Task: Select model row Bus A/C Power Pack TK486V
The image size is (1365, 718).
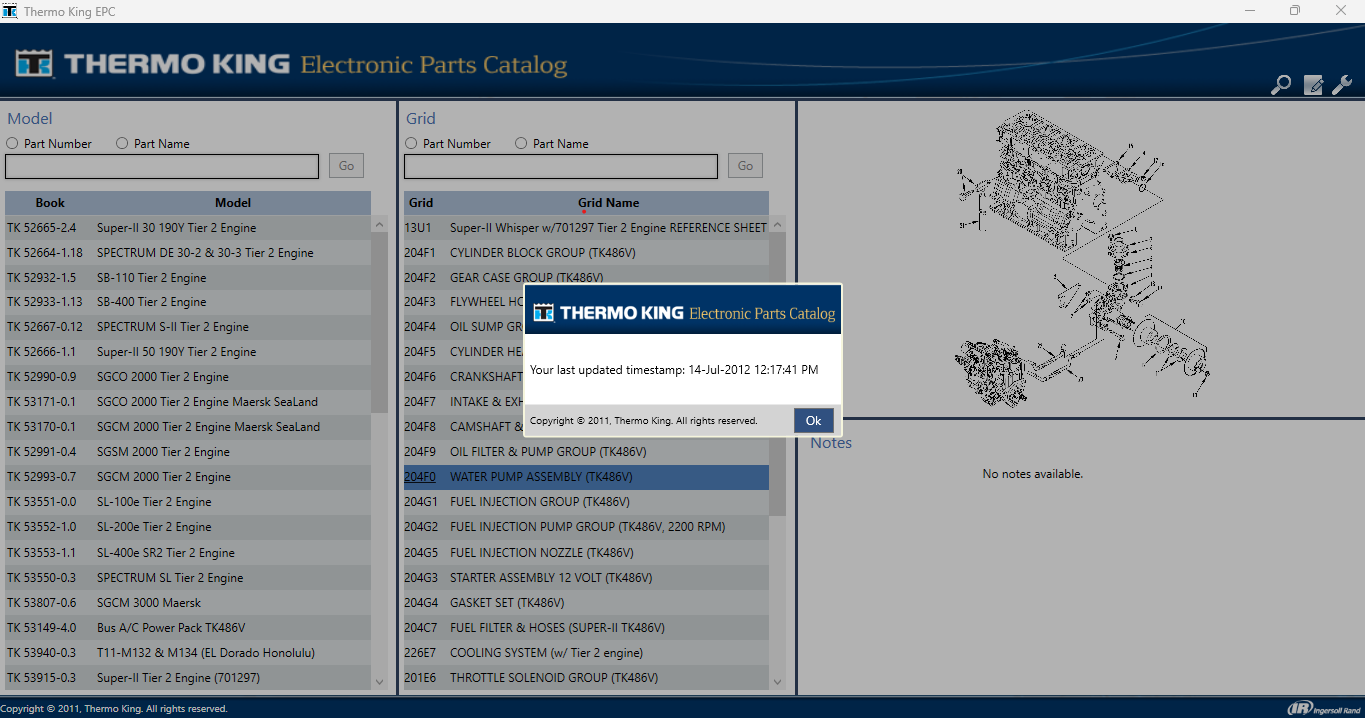Action: [x=188, y=628]
